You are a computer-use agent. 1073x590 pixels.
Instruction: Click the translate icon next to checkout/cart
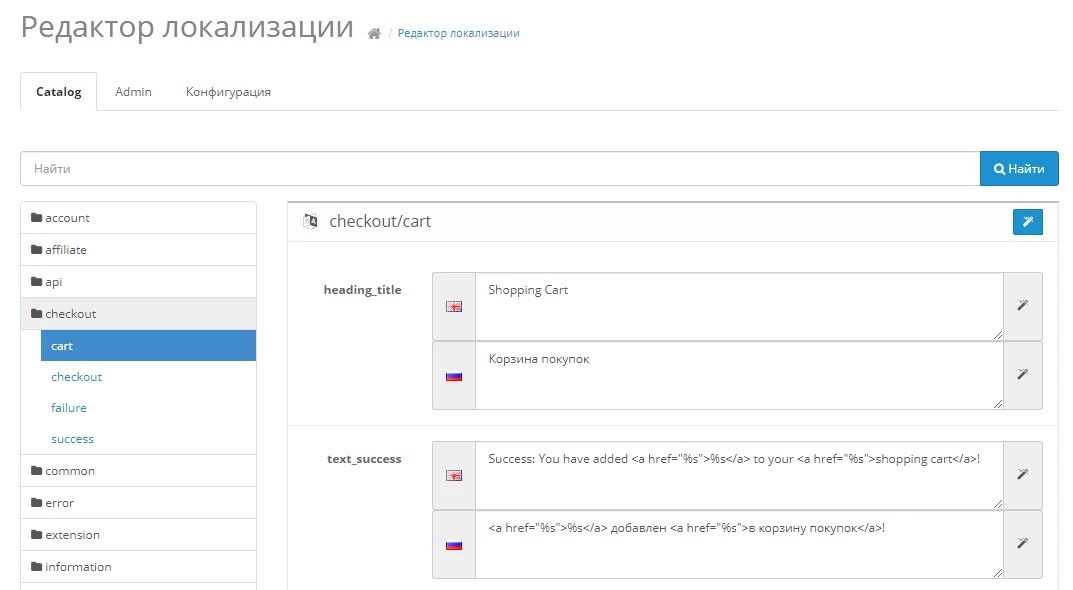click(310, 221)
